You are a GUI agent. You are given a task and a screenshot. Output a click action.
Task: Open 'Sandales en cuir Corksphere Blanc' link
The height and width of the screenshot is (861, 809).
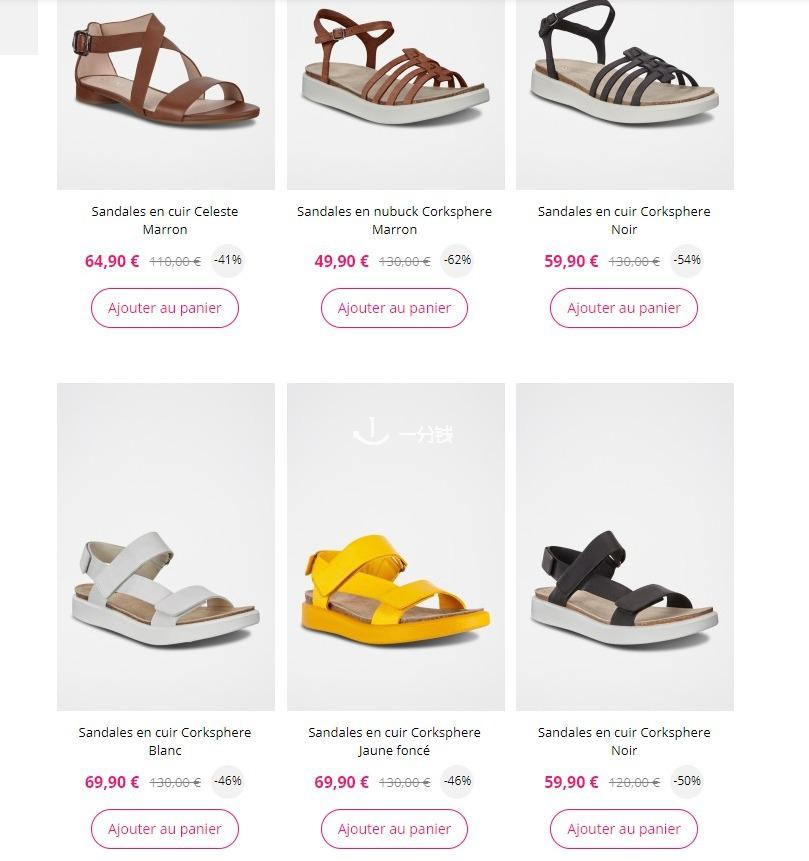pyautogui.click(x=165, y=741)
